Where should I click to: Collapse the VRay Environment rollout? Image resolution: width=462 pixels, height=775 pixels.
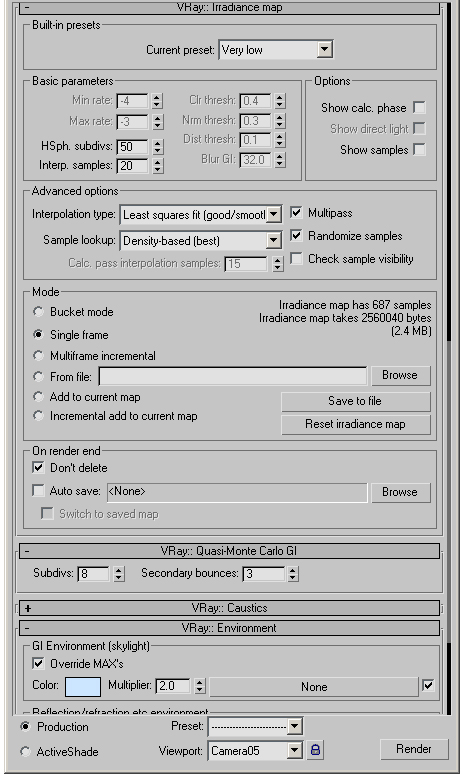click(x=229, y=628)
